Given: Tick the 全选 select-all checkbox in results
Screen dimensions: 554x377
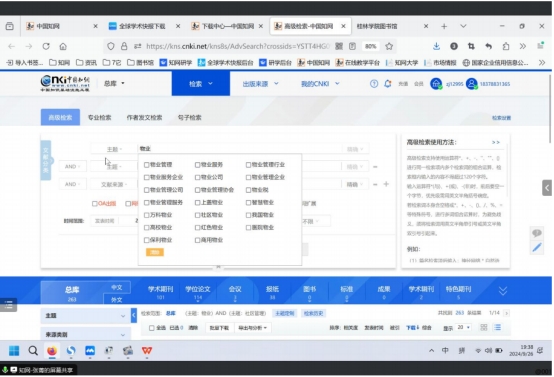Looking at the screenshot, I should [152, 328].
